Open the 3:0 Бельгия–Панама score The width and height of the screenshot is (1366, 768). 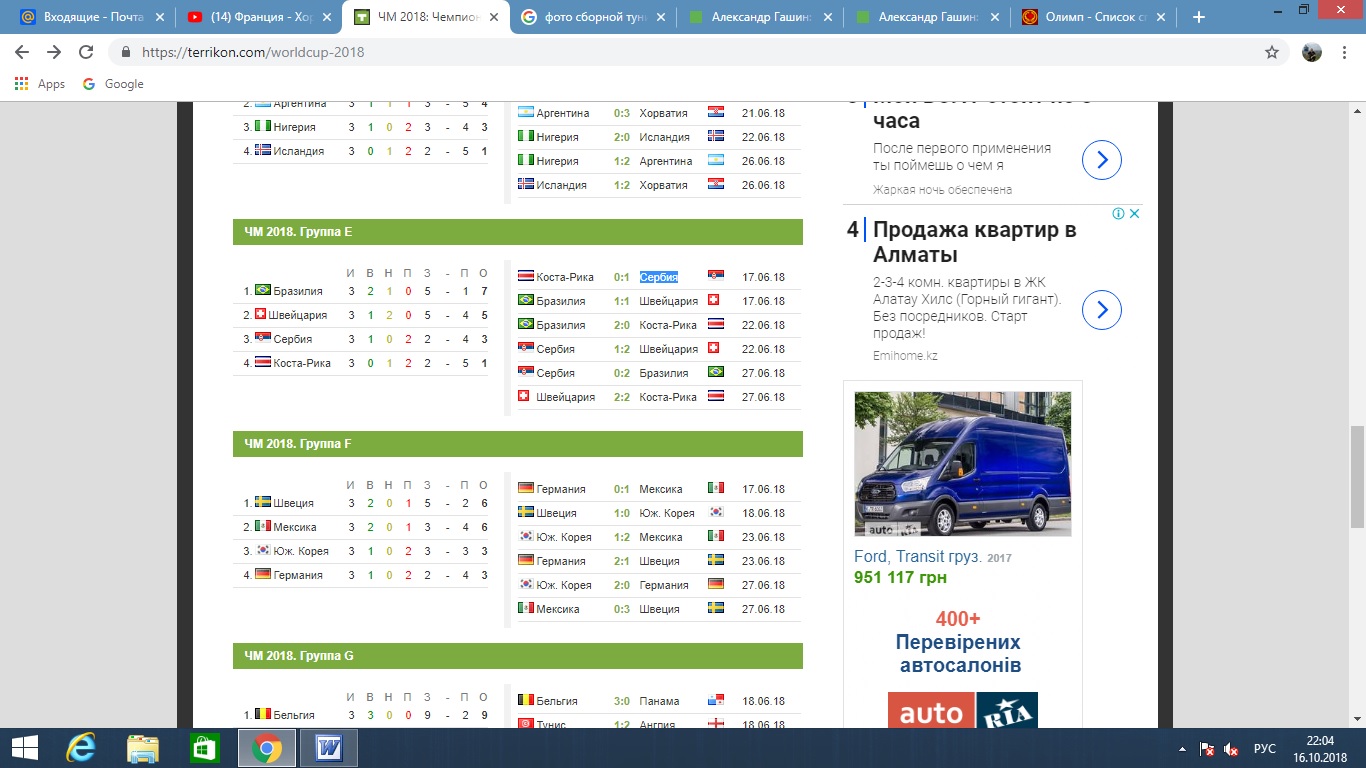[622, 701]
